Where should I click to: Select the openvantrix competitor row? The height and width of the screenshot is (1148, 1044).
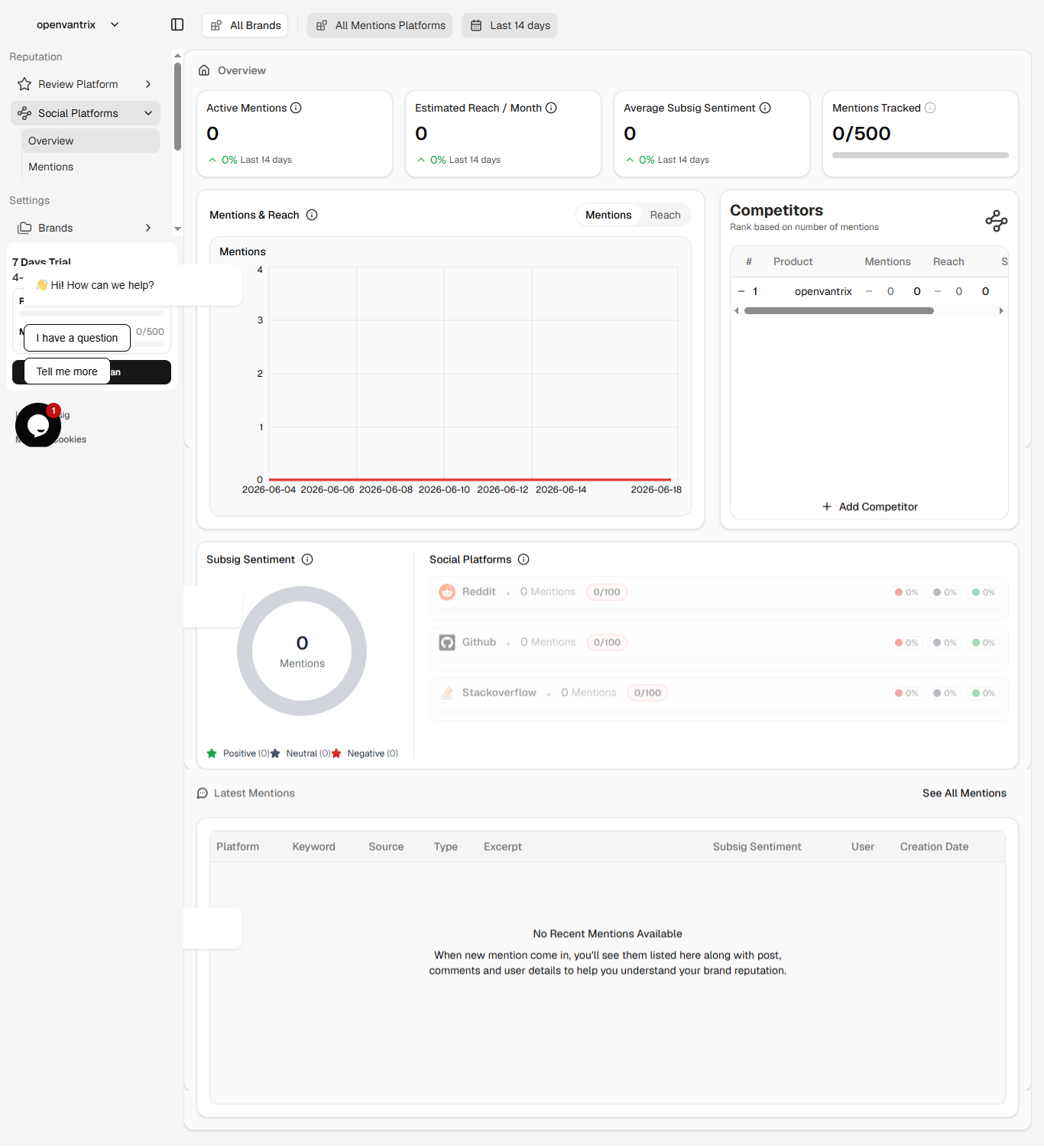tap(869, 291)
